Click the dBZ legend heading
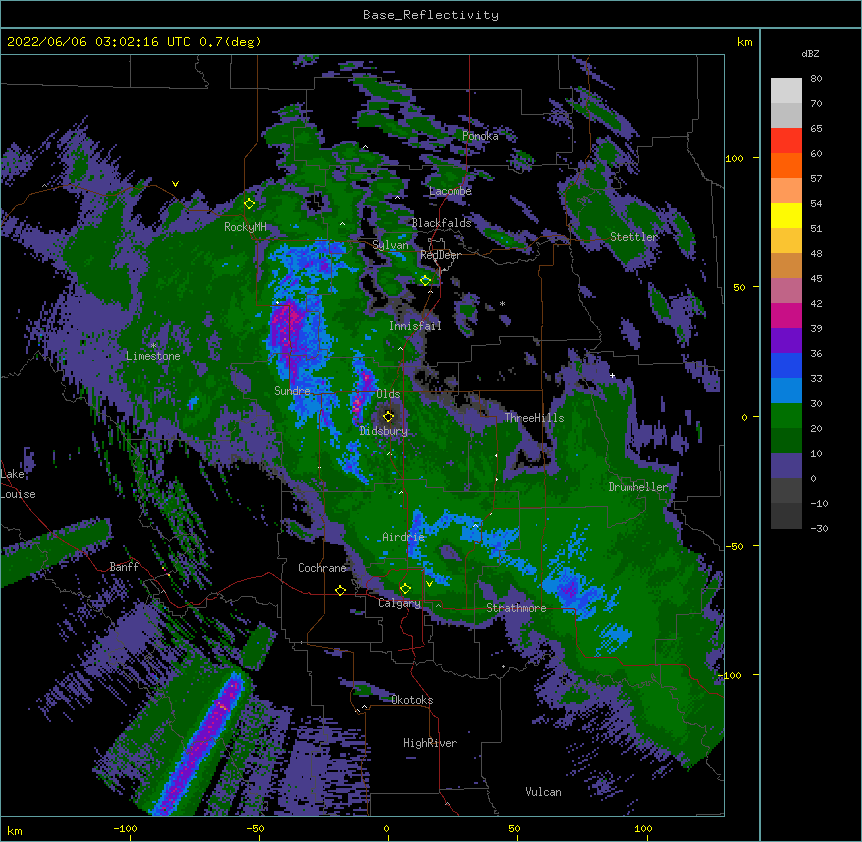This screenshot has width=862, height=842. [x=810, y=54]
